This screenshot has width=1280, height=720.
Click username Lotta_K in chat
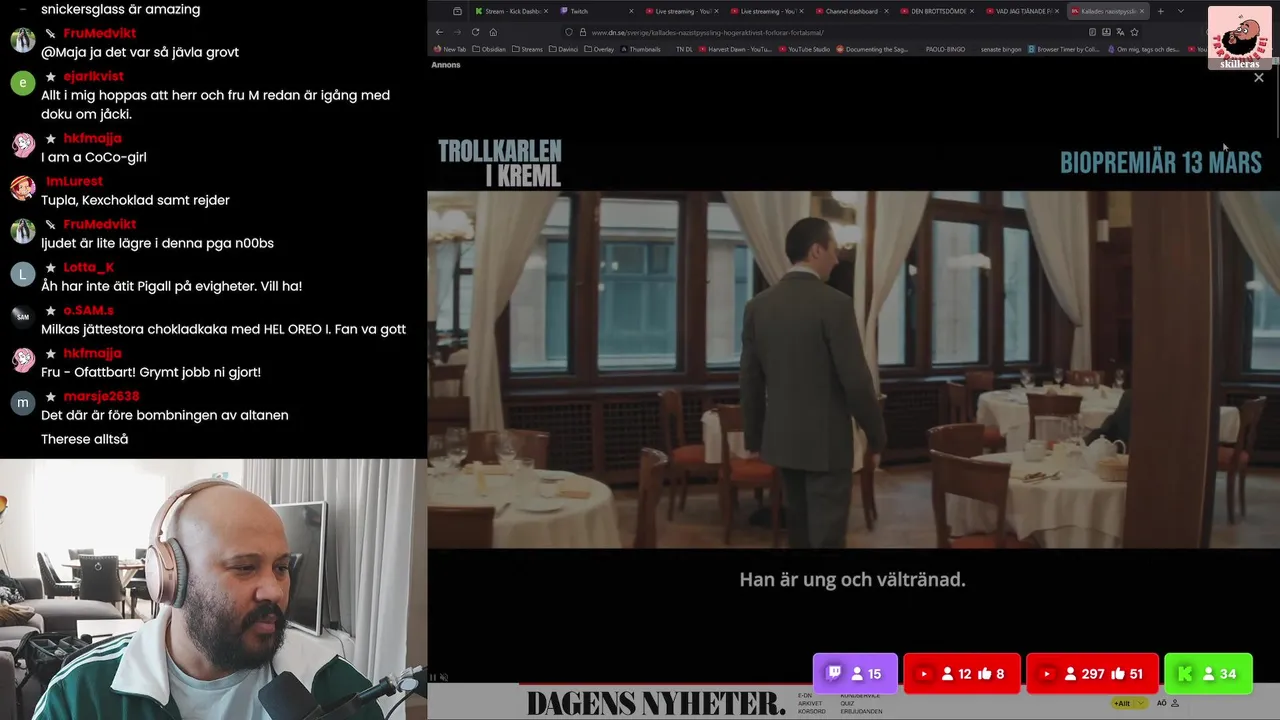pyautogui.click(x=88, y=267)
